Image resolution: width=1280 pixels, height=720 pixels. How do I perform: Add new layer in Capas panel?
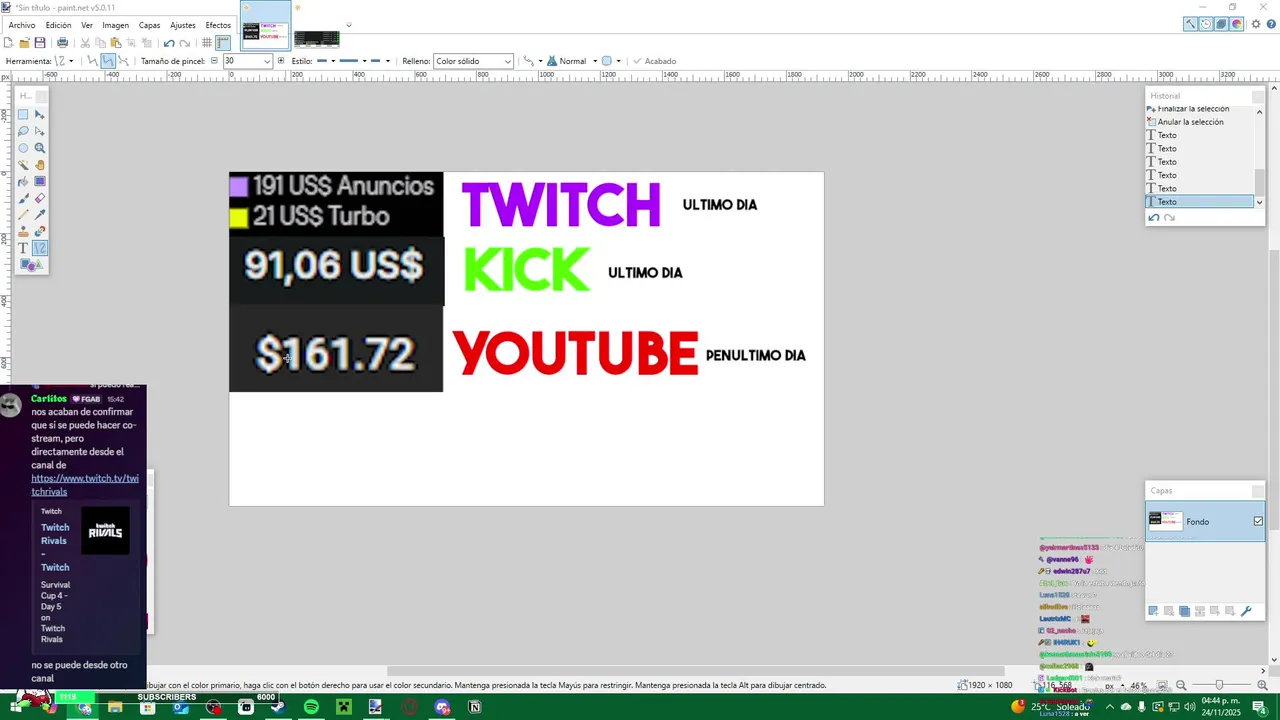[x=1153, y=611]
